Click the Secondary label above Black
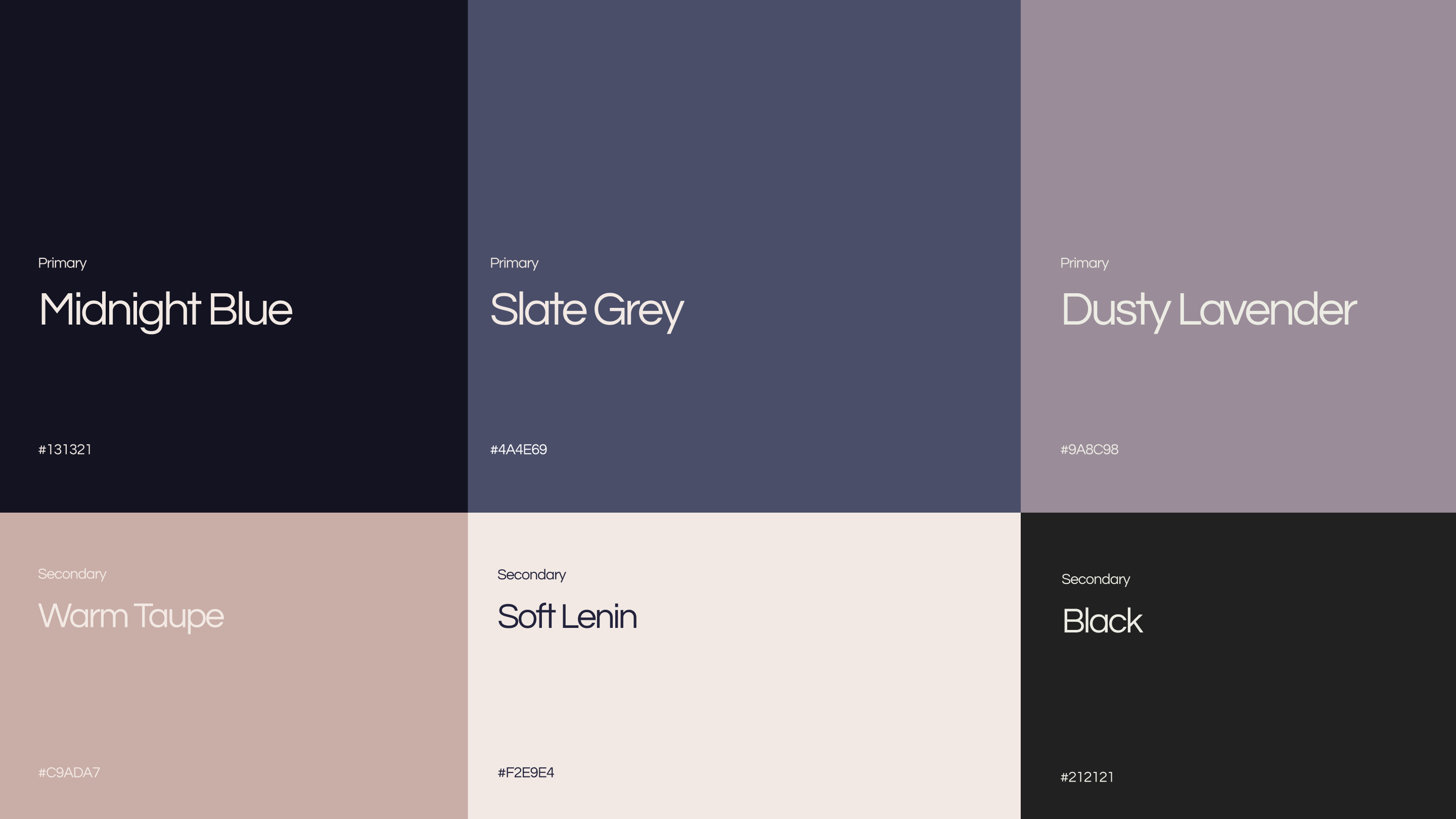This screenshot has height=819, width=1456. 1096,579
